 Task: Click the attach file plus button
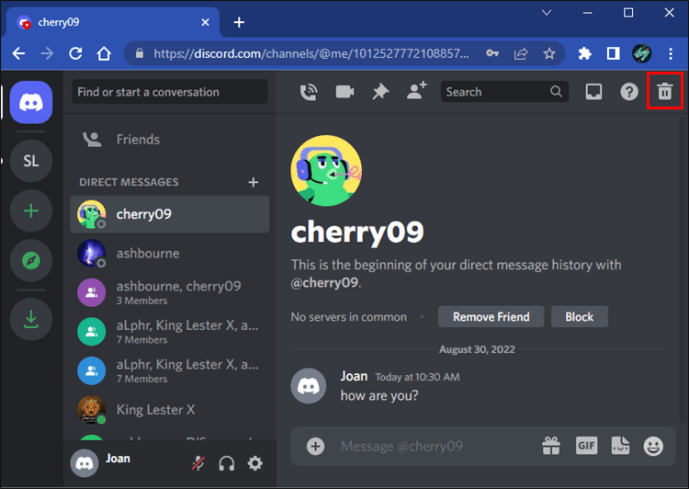(x=315, y=446)
